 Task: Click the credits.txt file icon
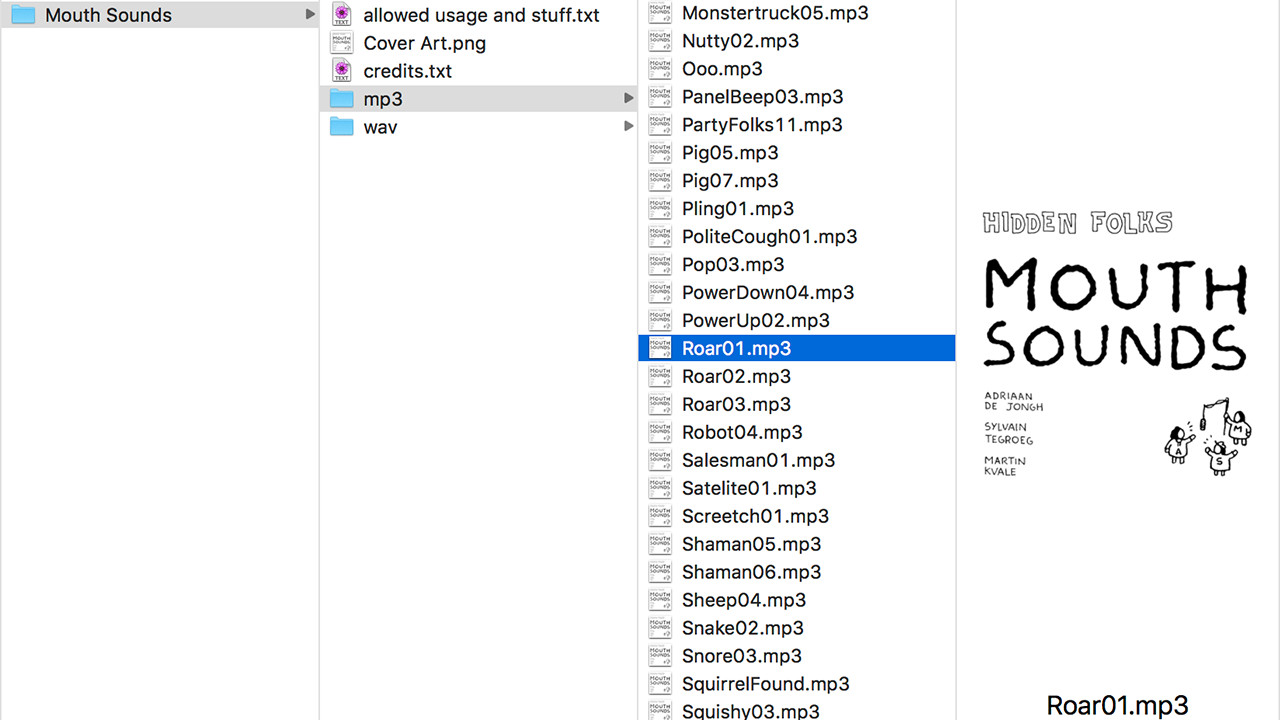(340, 71)
